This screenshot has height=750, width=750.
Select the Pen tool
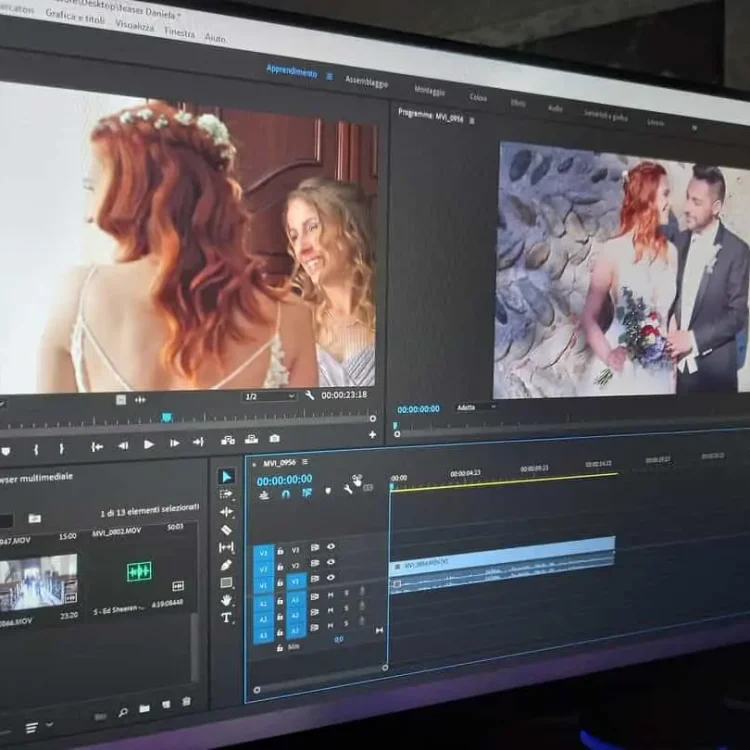tap(226, 565)
